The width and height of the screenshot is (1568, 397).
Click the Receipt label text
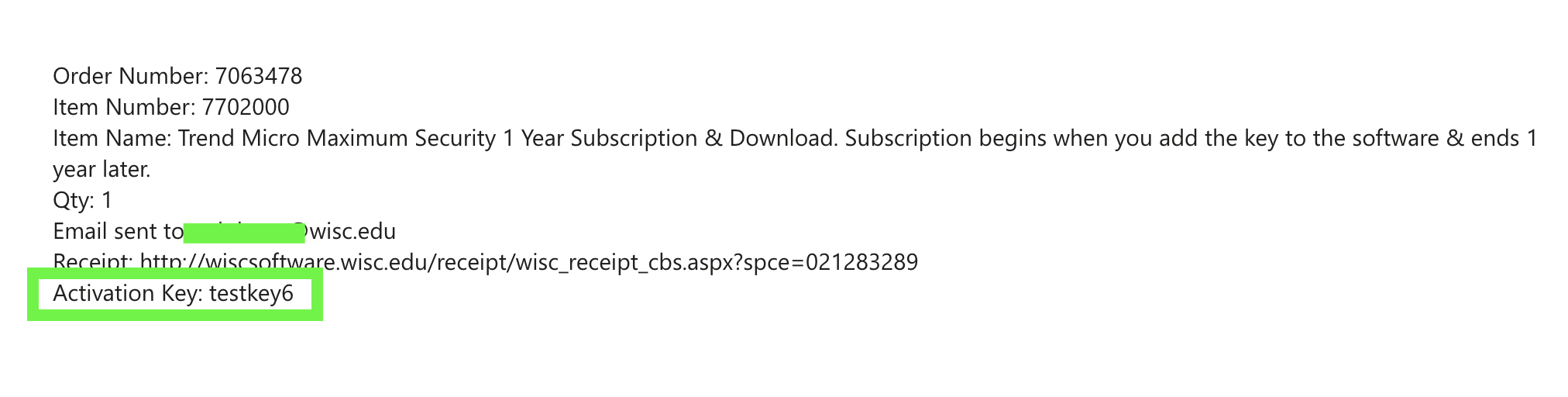pyautogui.click(x=93, y=262)
